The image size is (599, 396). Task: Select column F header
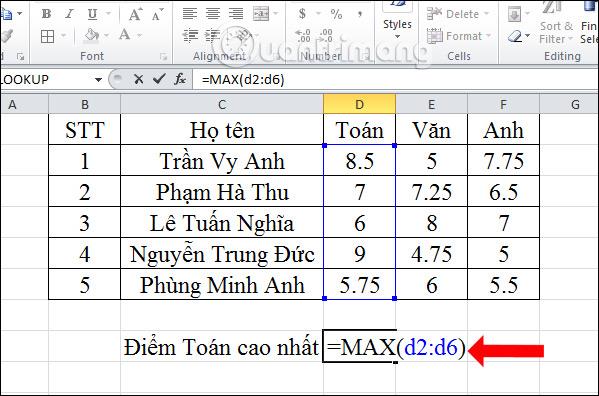click(x=503, y=104)
